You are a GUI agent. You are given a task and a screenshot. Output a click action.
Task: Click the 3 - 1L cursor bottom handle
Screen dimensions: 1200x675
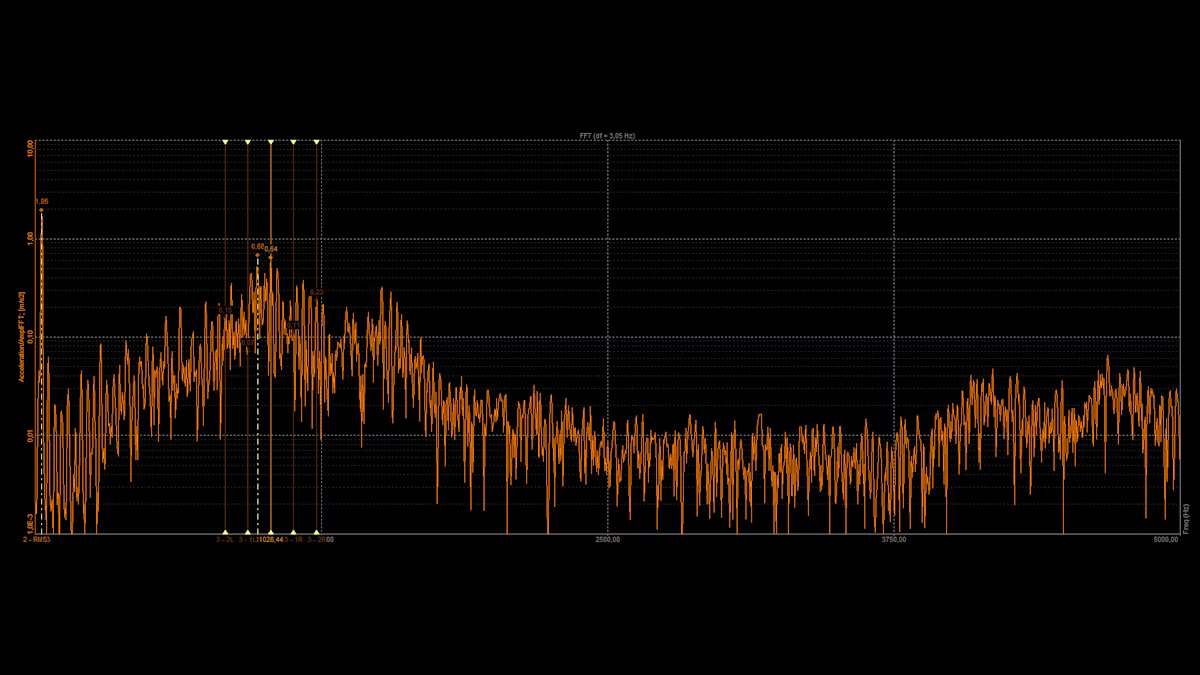pyautogui.click(x=248, y=532)
